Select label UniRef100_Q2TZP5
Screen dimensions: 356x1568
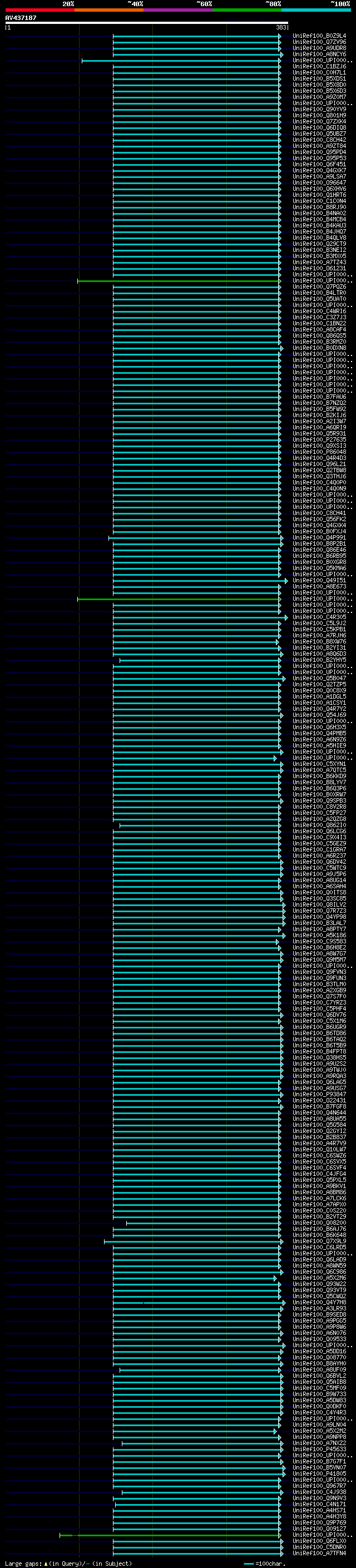coord(319,684)
